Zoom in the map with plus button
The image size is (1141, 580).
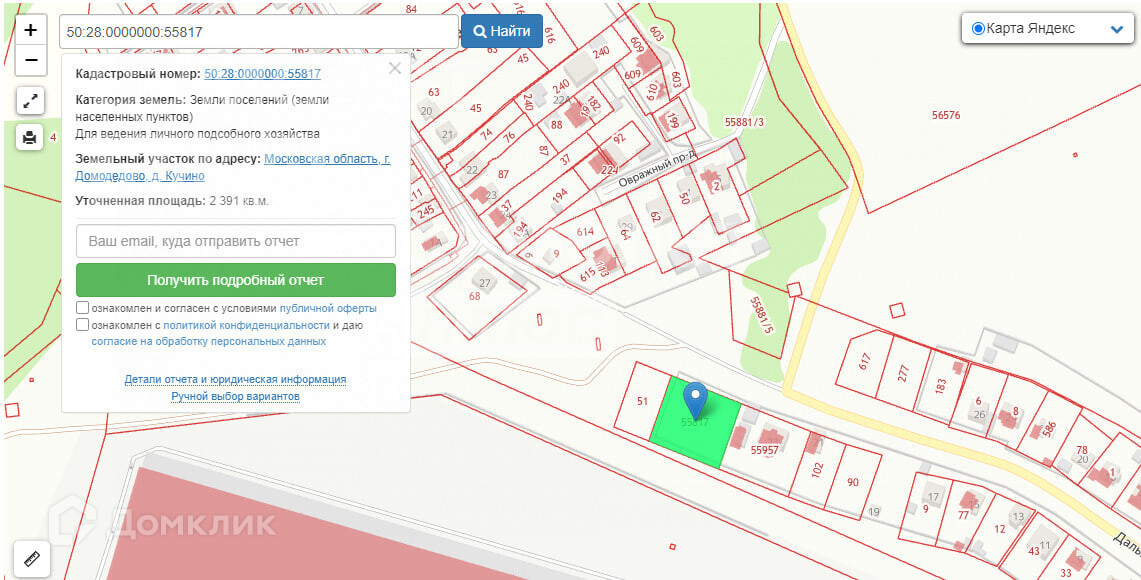click(x=30, y=30)
